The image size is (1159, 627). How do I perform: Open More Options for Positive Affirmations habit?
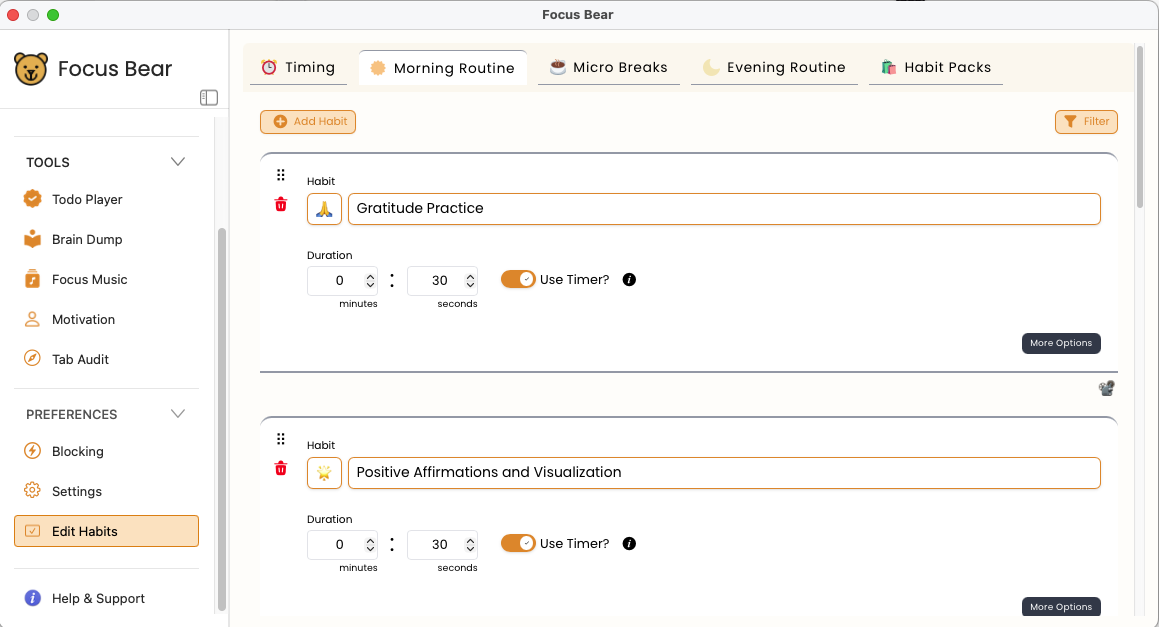(1061, 606)
